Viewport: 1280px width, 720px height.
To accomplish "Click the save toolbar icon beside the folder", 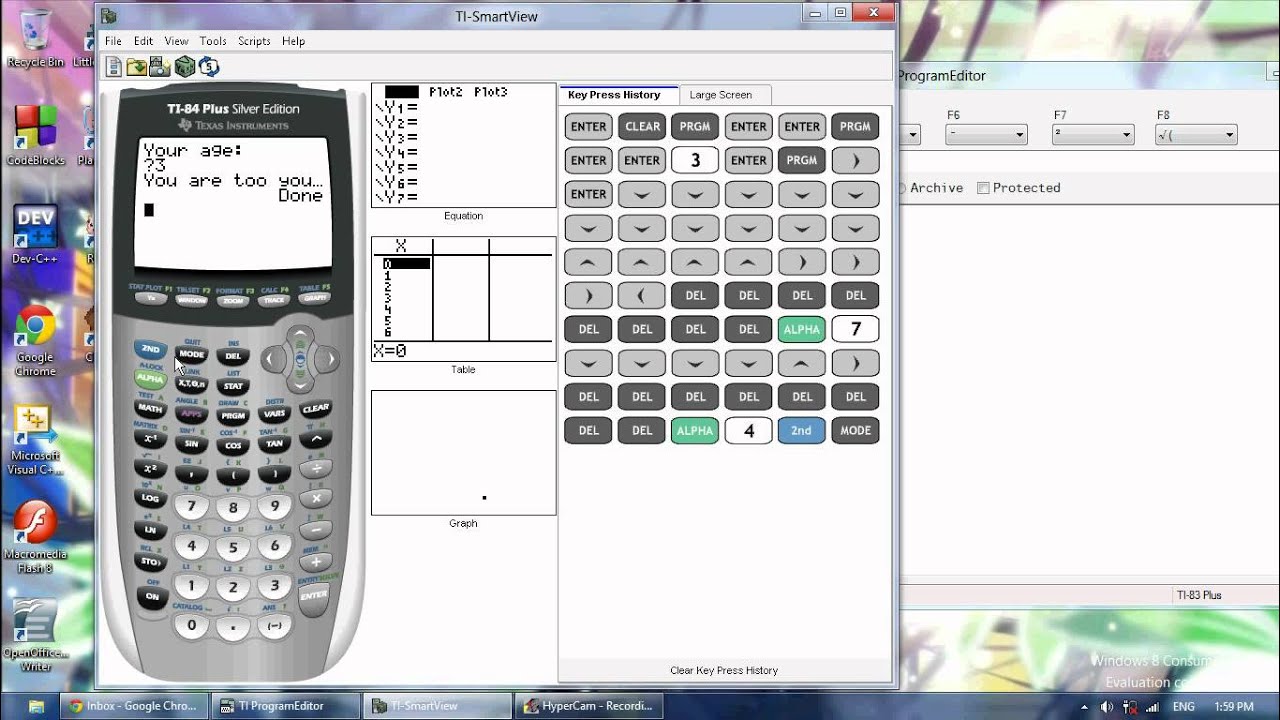I will (160, 67).
